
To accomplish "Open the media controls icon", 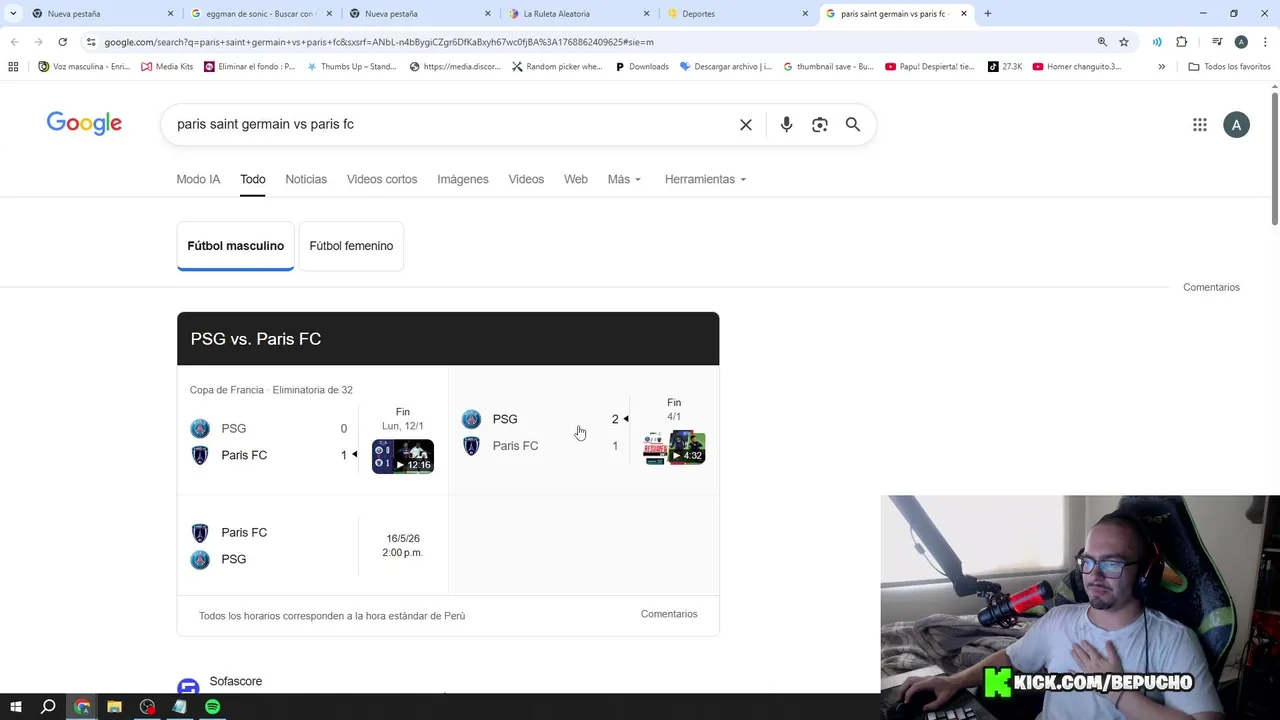I will (x=1217, y=42).
